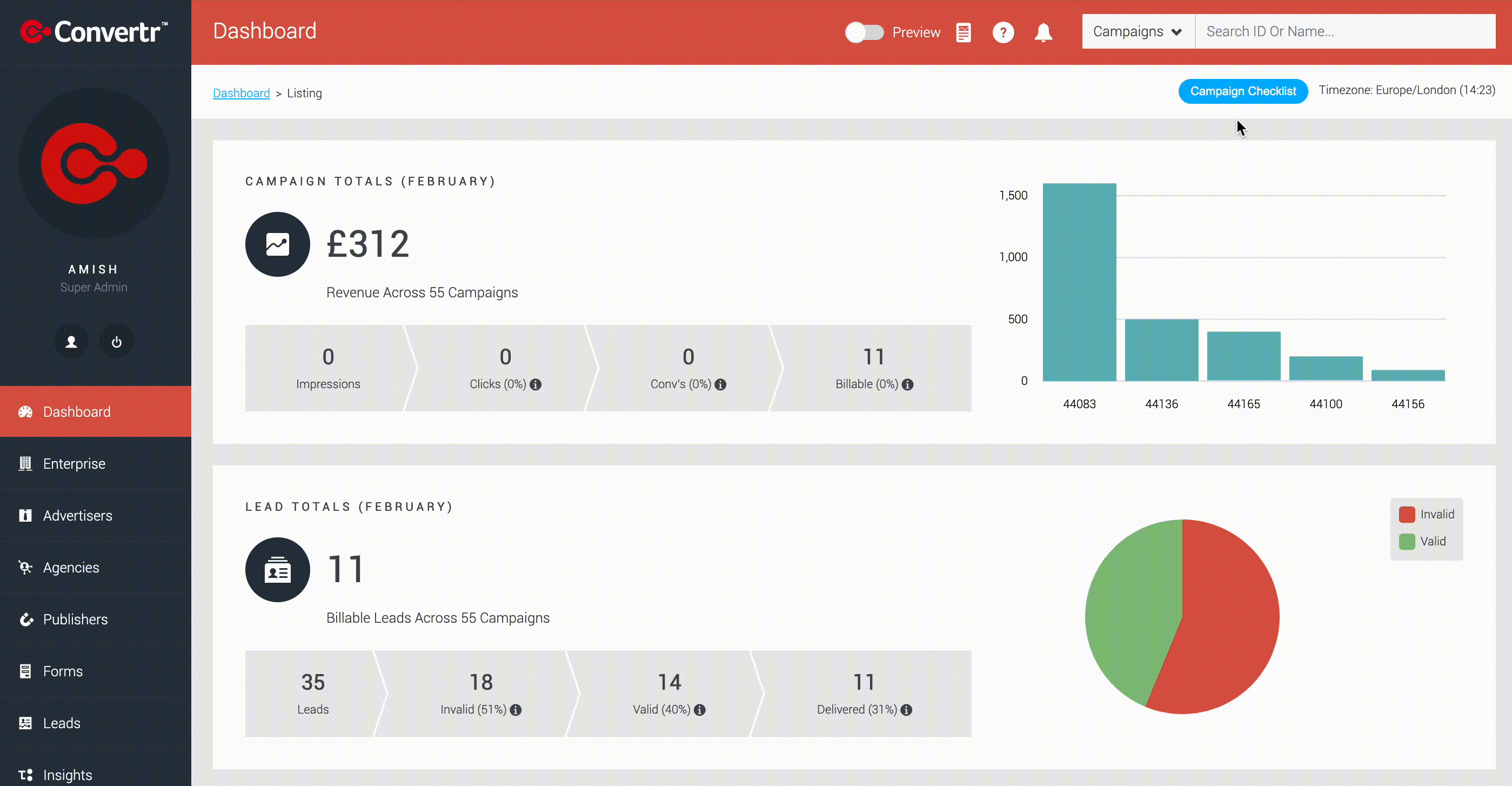Show info icon next to Invalid (51%)
This screenshot has height=786, width=1512.
point(516,710)
